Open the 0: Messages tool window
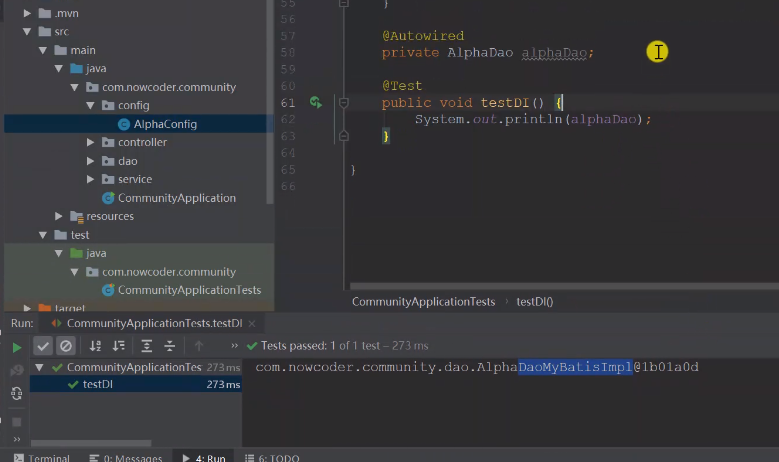 click(126, 458)
